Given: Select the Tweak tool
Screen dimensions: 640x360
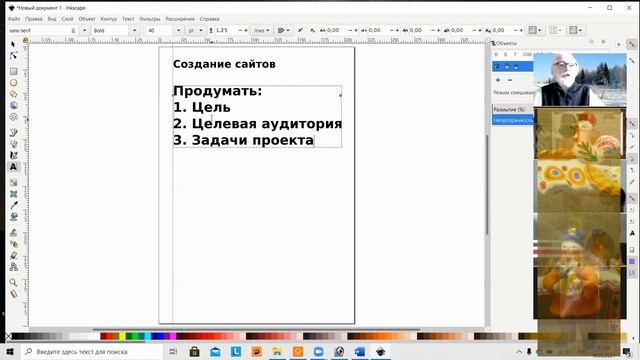Looking at the screenshot, I should pyautogui.click(x=13, y=233).
